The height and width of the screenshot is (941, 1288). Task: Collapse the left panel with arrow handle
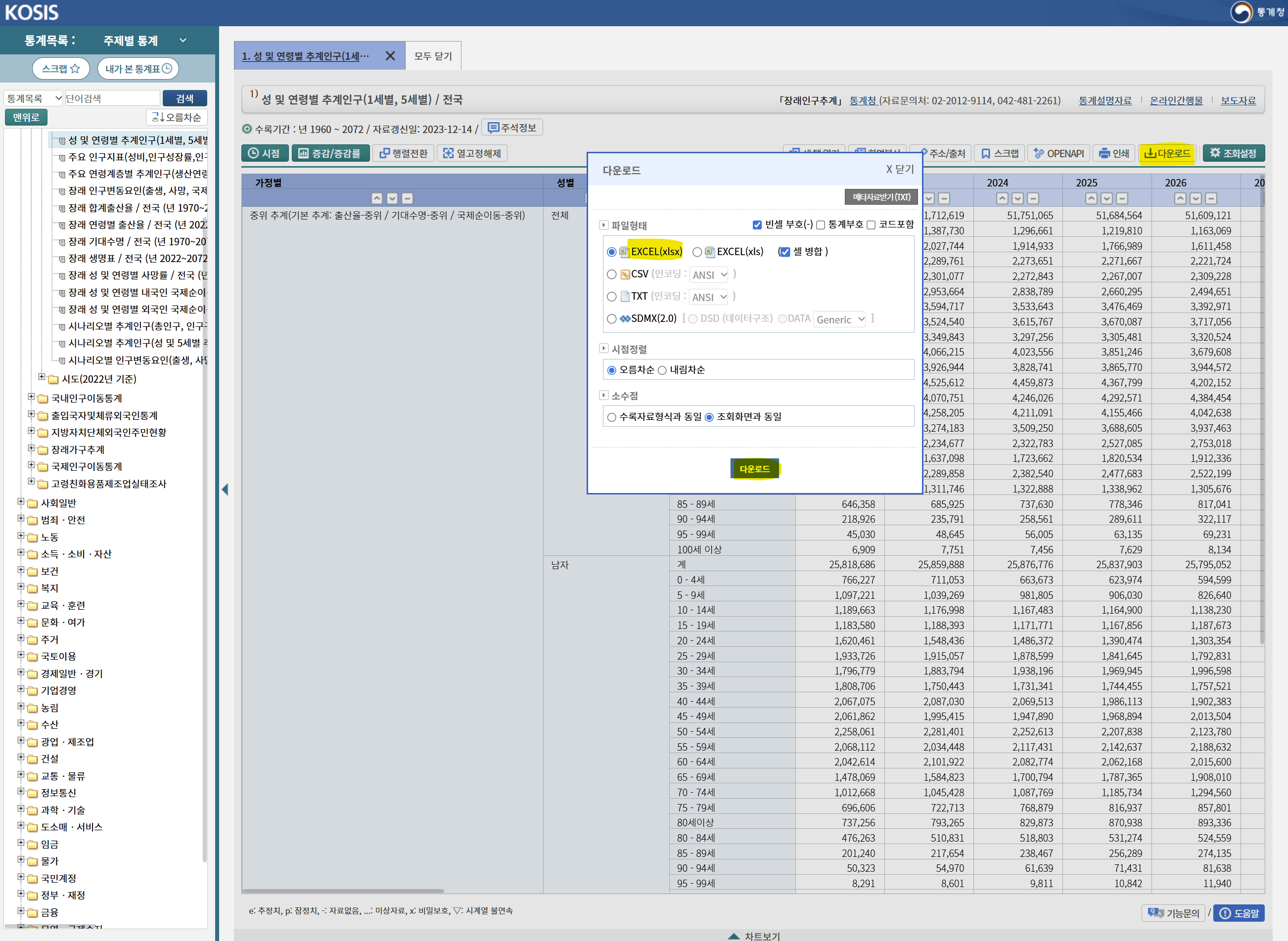(225, 490)
